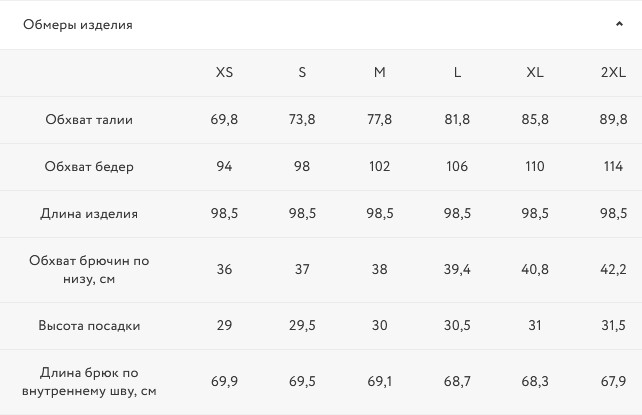Click the Обхват бедер row label
Image resolution: width=642 pixels, height=415 pixels.
89,167
